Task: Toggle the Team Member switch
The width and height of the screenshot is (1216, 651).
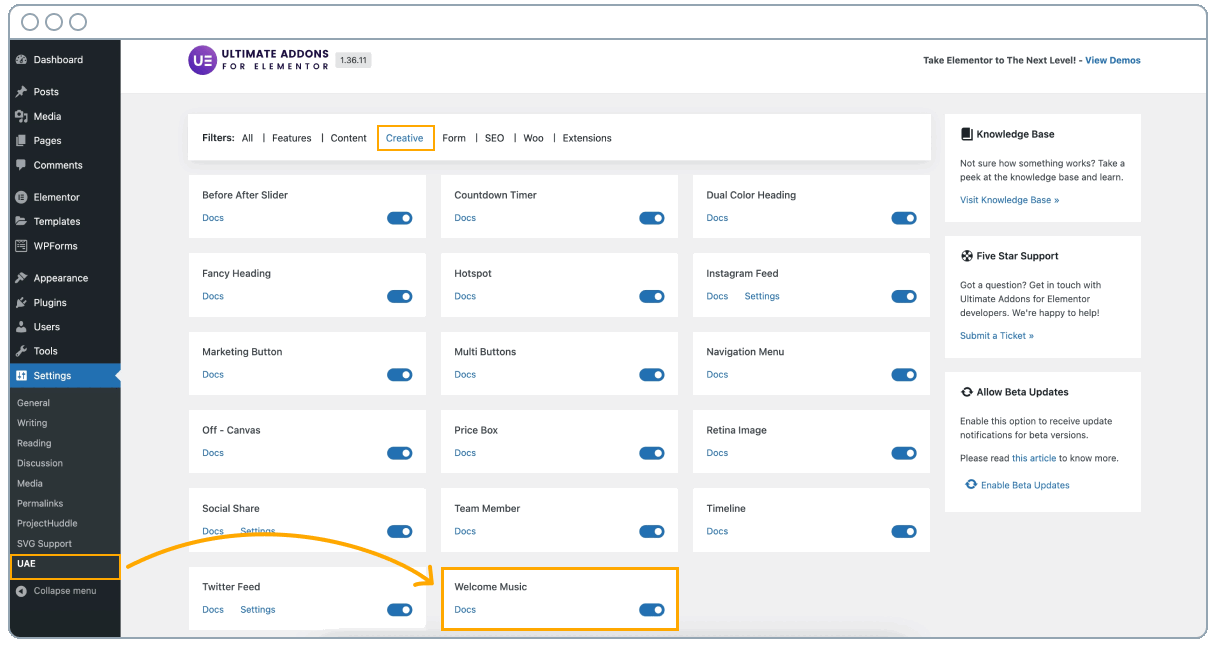Action: coord(652,532)
